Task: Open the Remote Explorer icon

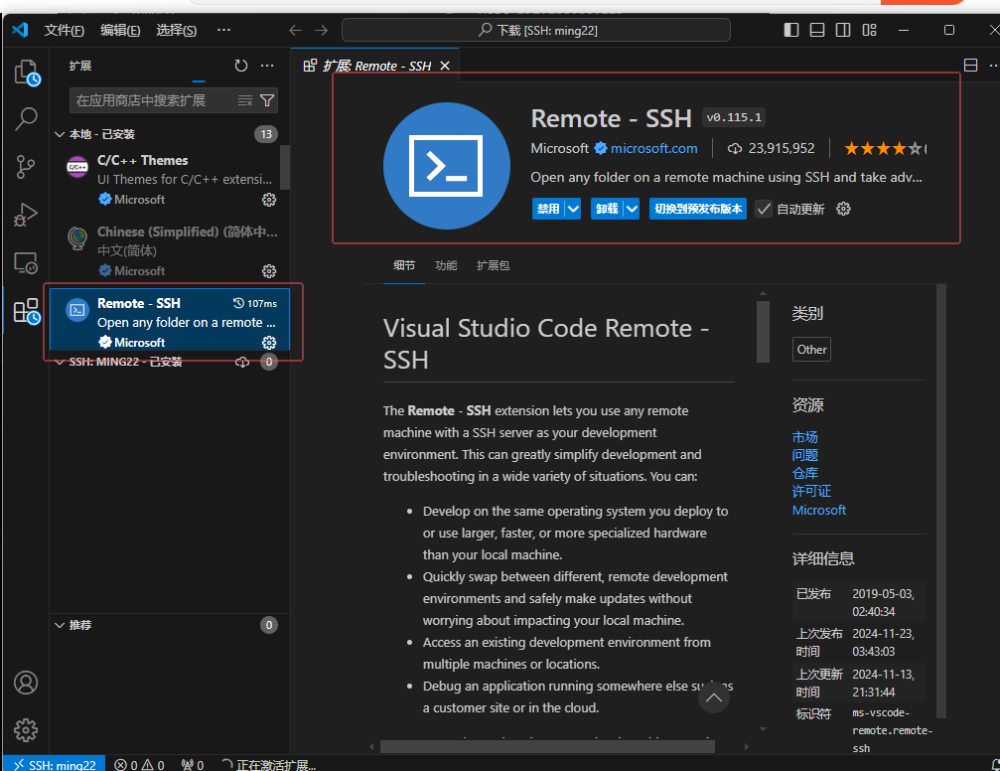Action: [x=26, y=263]
